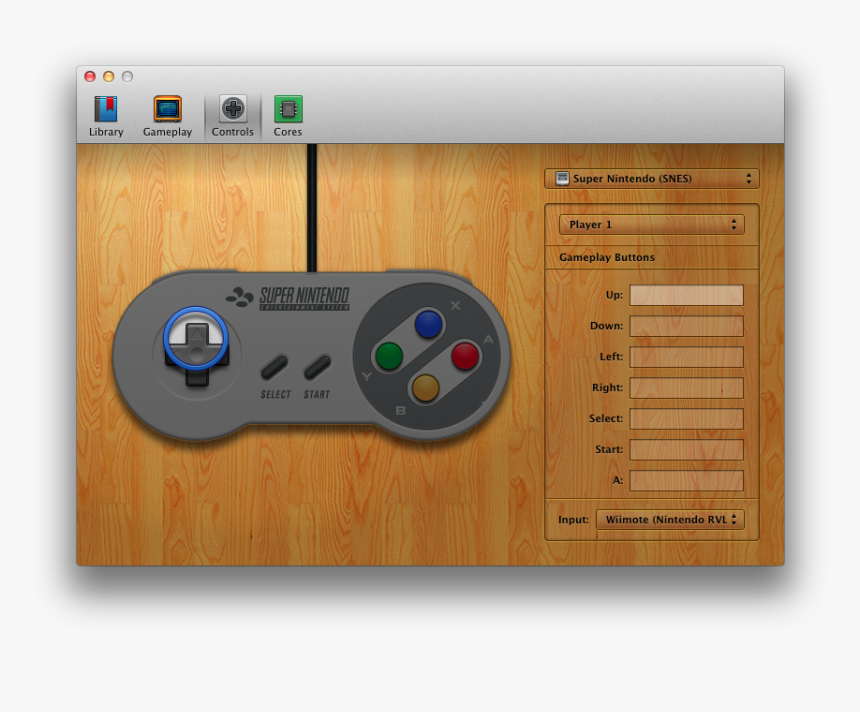Image resolution: width=860 pixels, height=712 pixels.
Task: Click the Super Nintendo logo on the controller
Action: [x=288, y=298]
